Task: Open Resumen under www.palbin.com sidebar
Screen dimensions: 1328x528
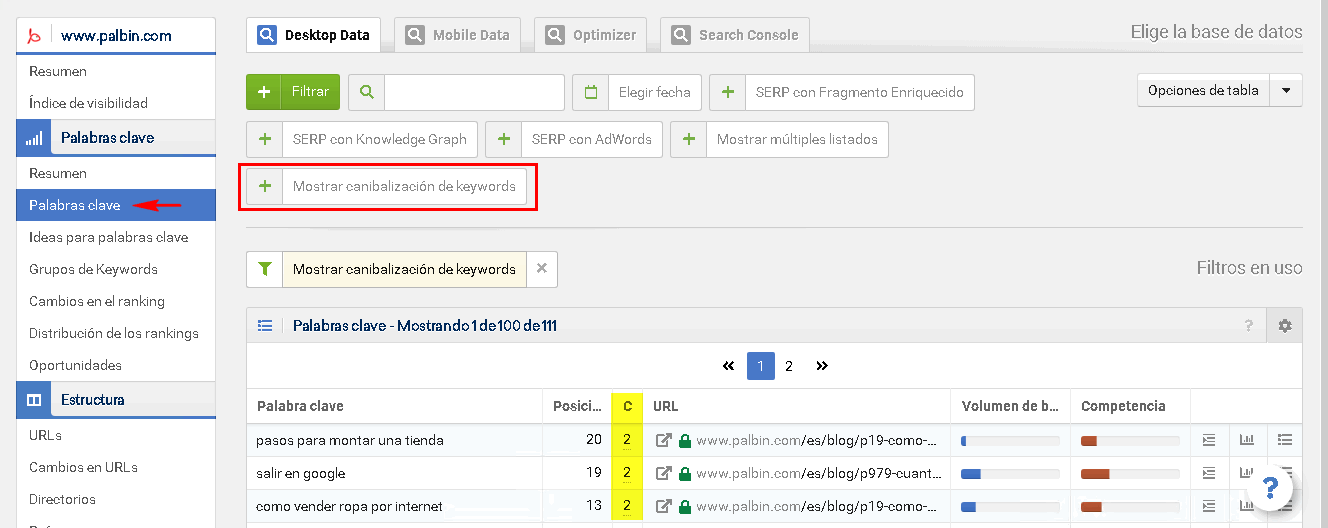Action: point(58,71)
